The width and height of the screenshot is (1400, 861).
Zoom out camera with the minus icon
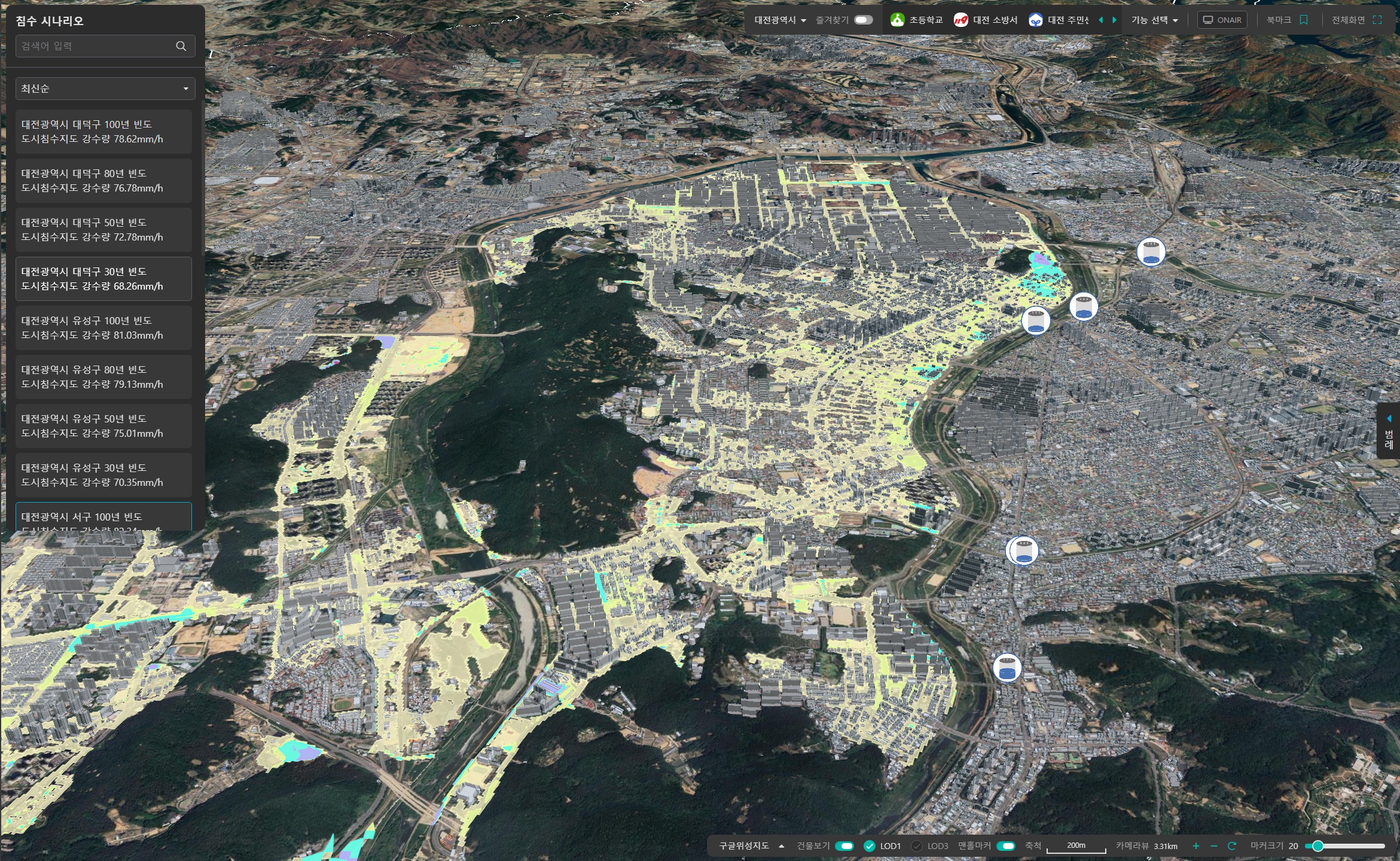click(x=1213, y=845)
